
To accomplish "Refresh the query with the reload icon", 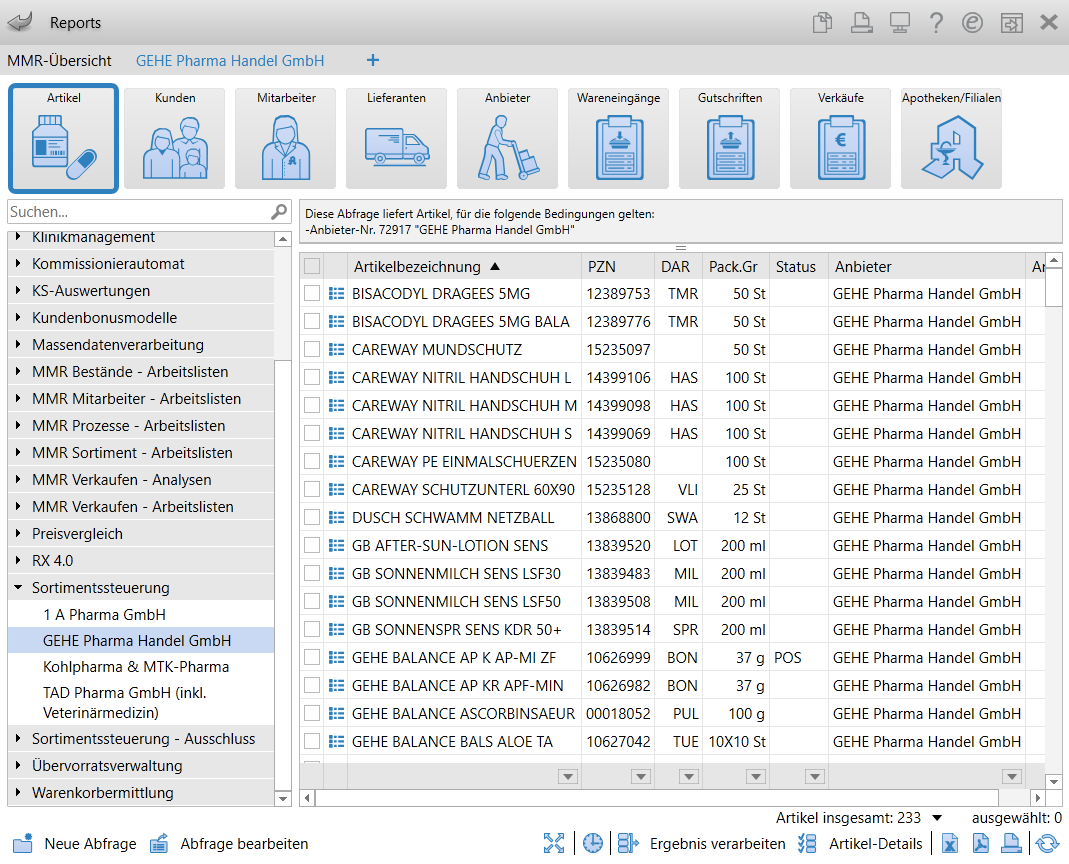I will pos(1047,844).
